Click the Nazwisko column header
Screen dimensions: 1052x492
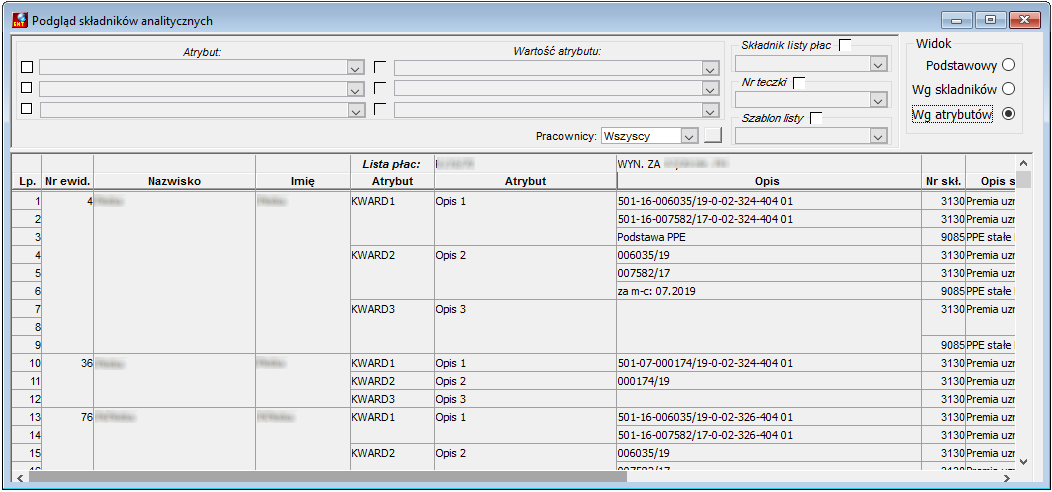[x=174, y=181]
